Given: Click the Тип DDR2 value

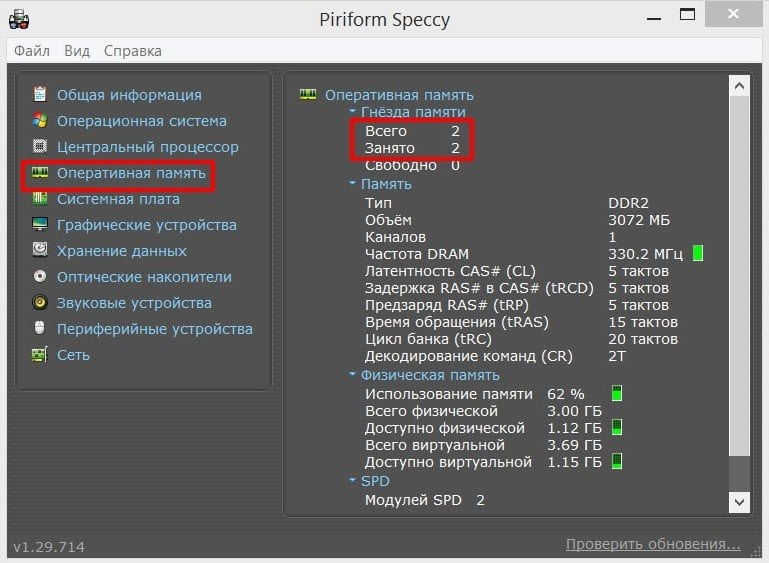Looking at the screenshot, I should [x=628, y=203].
